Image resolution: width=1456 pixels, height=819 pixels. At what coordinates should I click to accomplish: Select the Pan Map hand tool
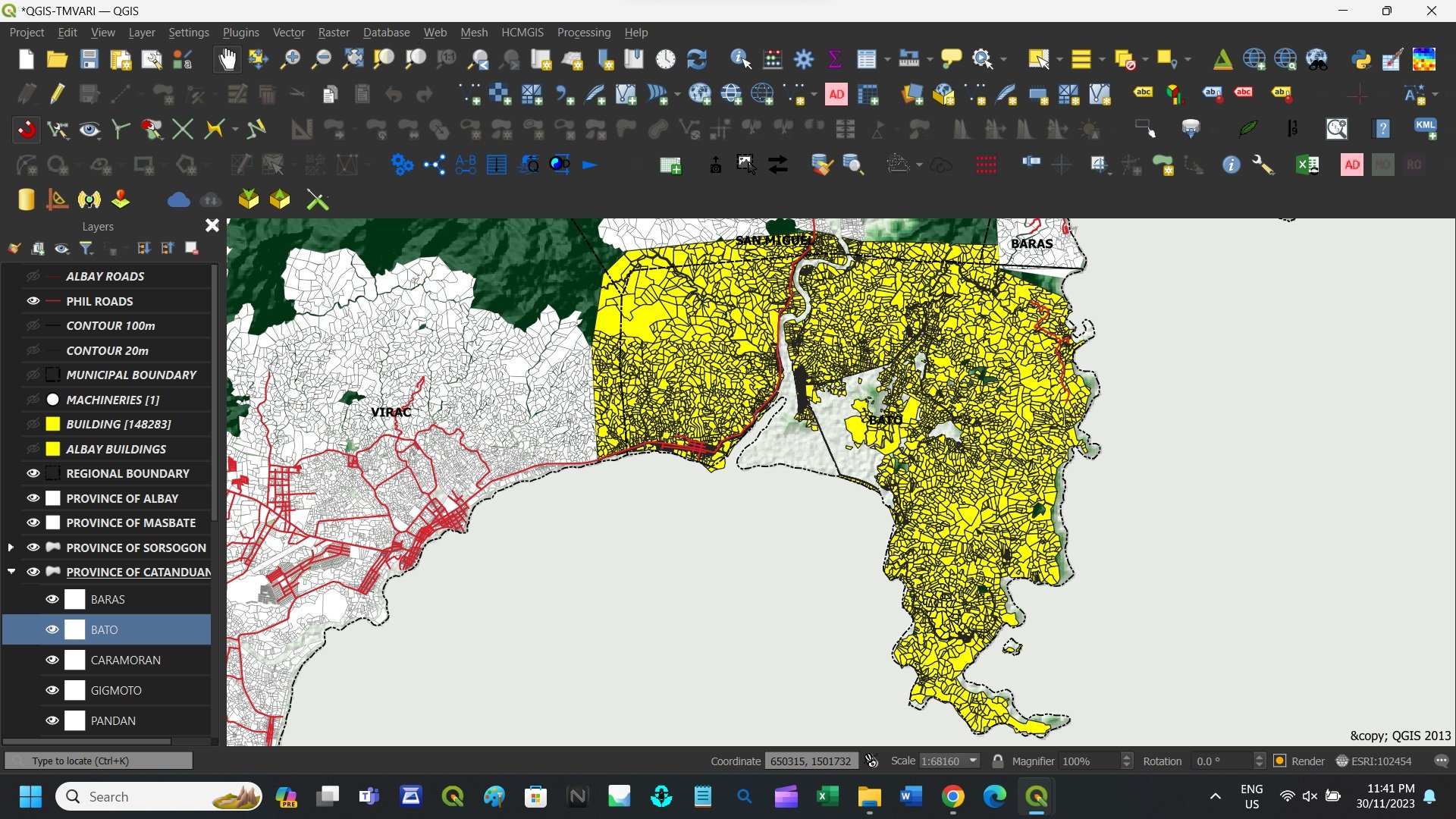click(x=227, y=59)
